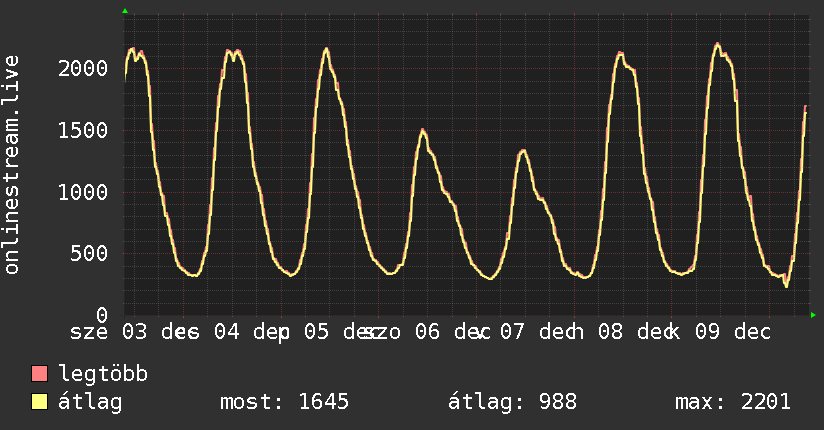Click the 08 dec date label
The width and height of the screenshot is (824, 430).
point(638,332)
